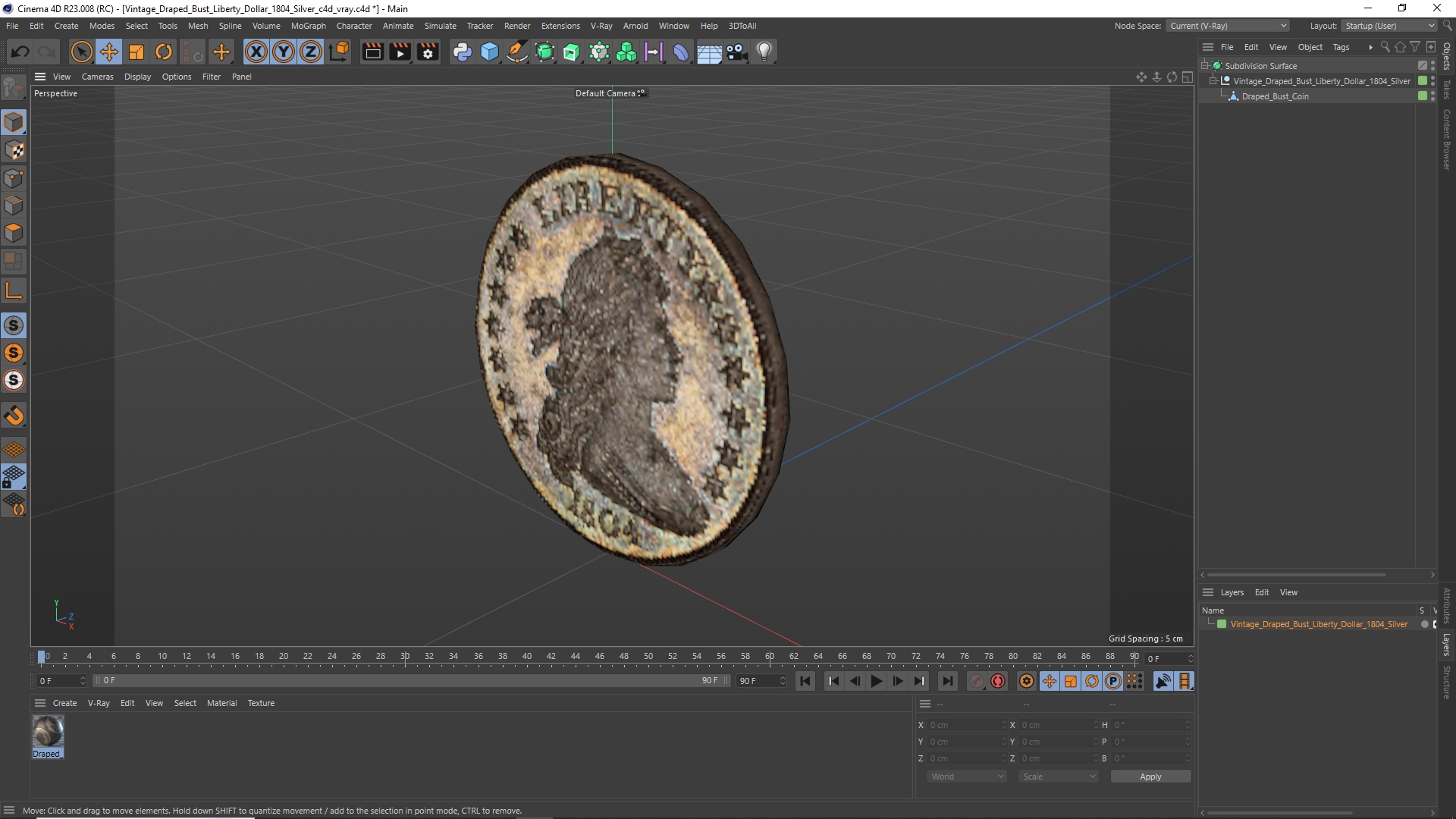Enable Points mode in left toolbar
This screenshot has width=1456, height=819.
[14, 178]
